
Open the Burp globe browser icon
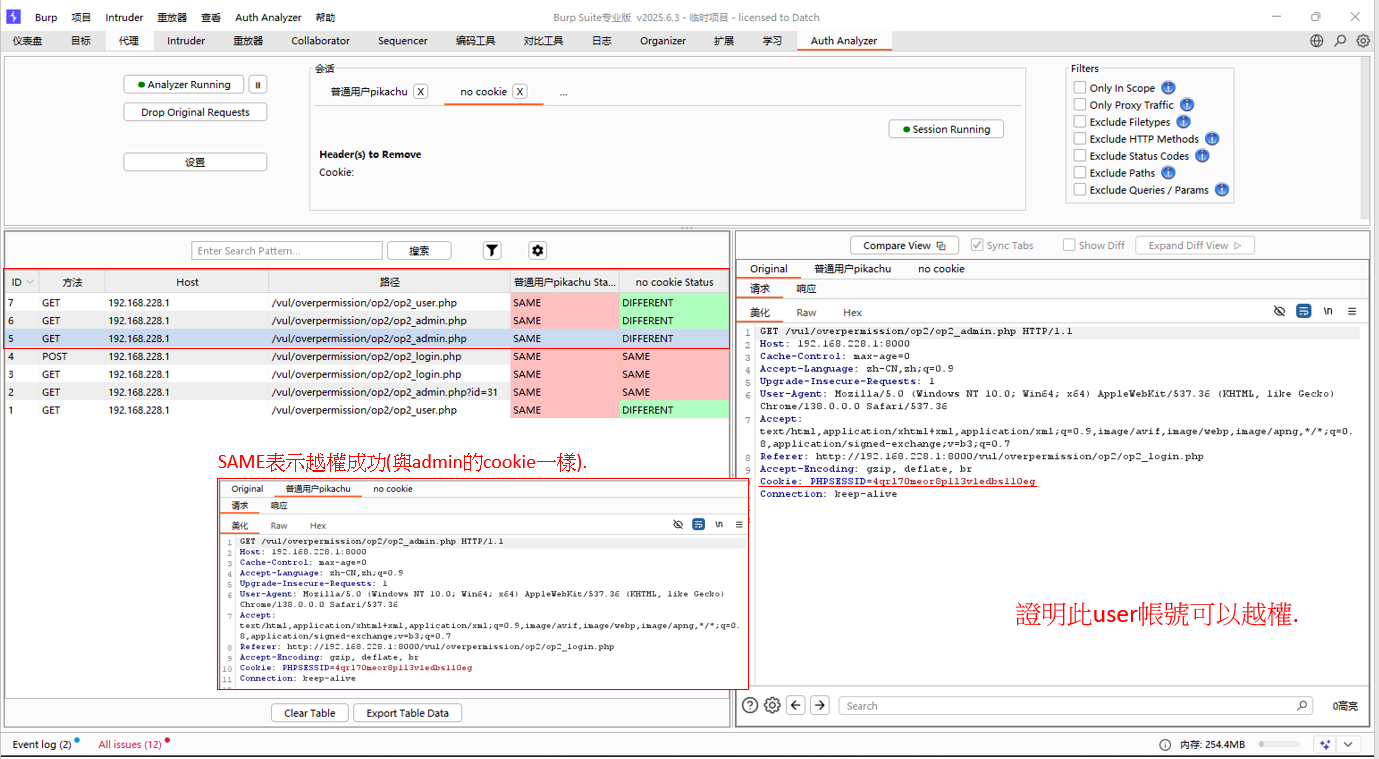coord(1316,41)
